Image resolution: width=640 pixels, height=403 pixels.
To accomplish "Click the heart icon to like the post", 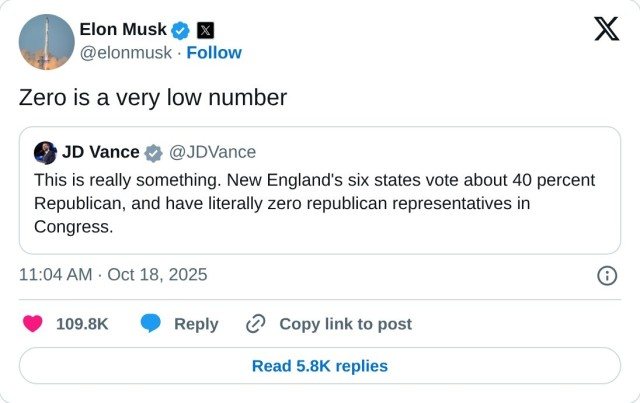I will [33, 324].
